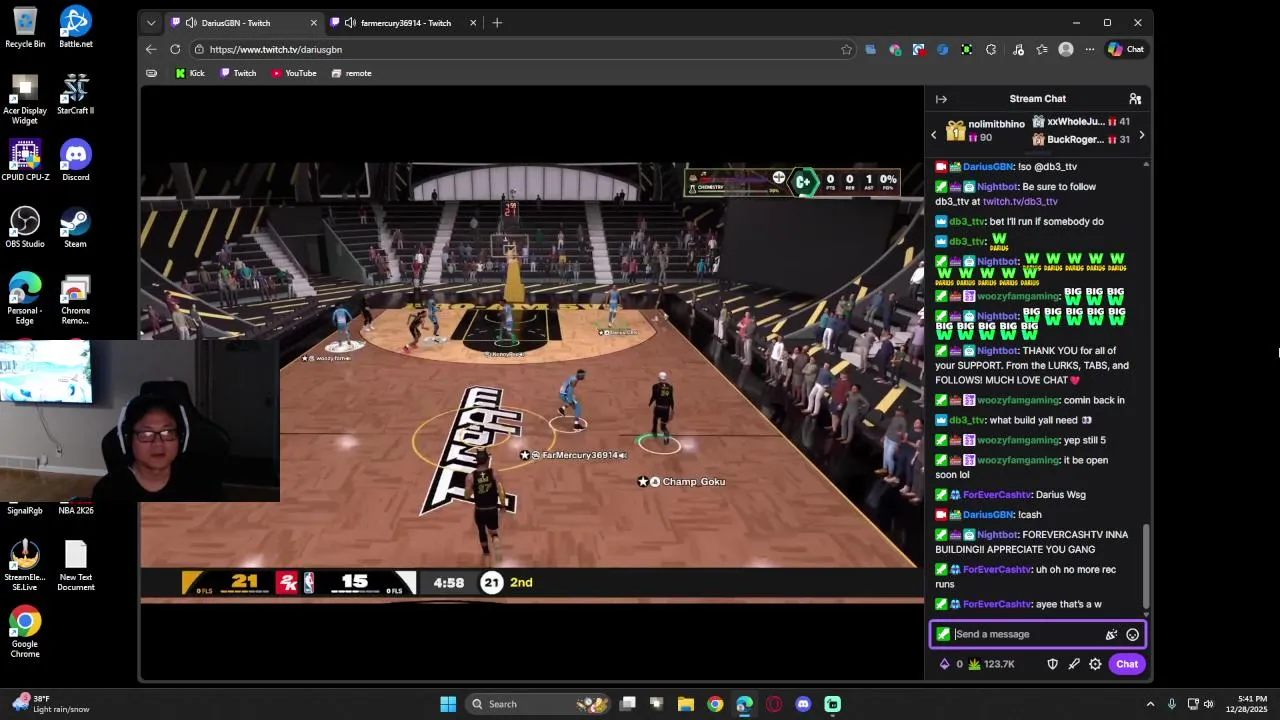The height and width of the screenshot is (720, 1280).
Task: Open a new browser tab
Action: 497,23
